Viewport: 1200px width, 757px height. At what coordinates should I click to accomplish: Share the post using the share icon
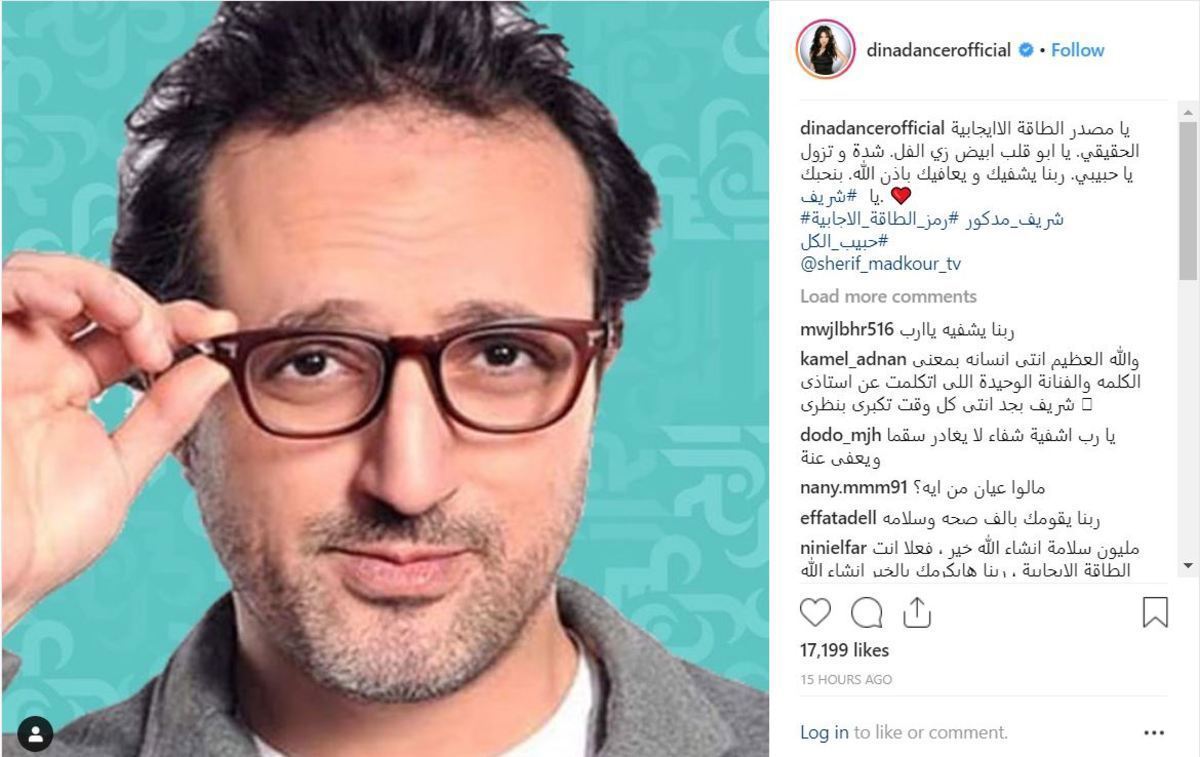[917, 612]
